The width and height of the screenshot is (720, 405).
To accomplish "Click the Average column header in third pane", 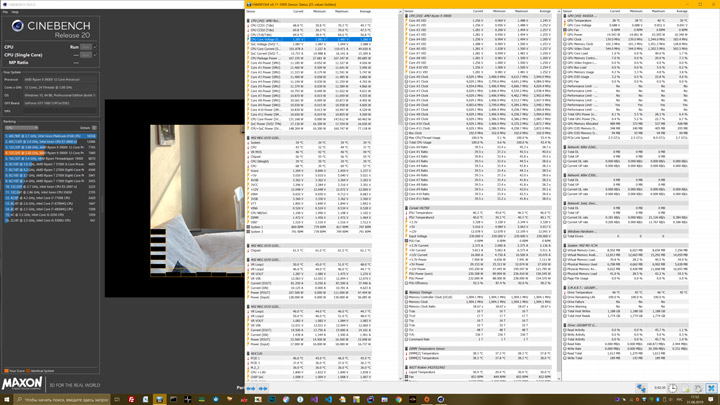I will pos(682,11).
